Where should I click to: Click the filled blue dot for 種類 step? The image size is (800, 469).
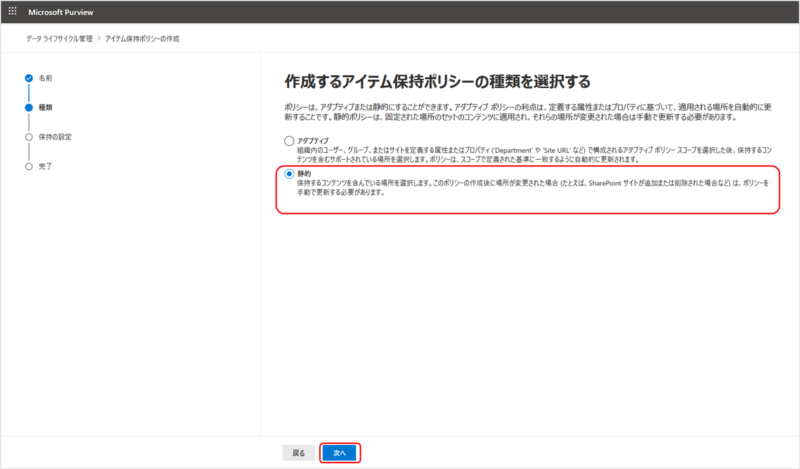point(29,106)
